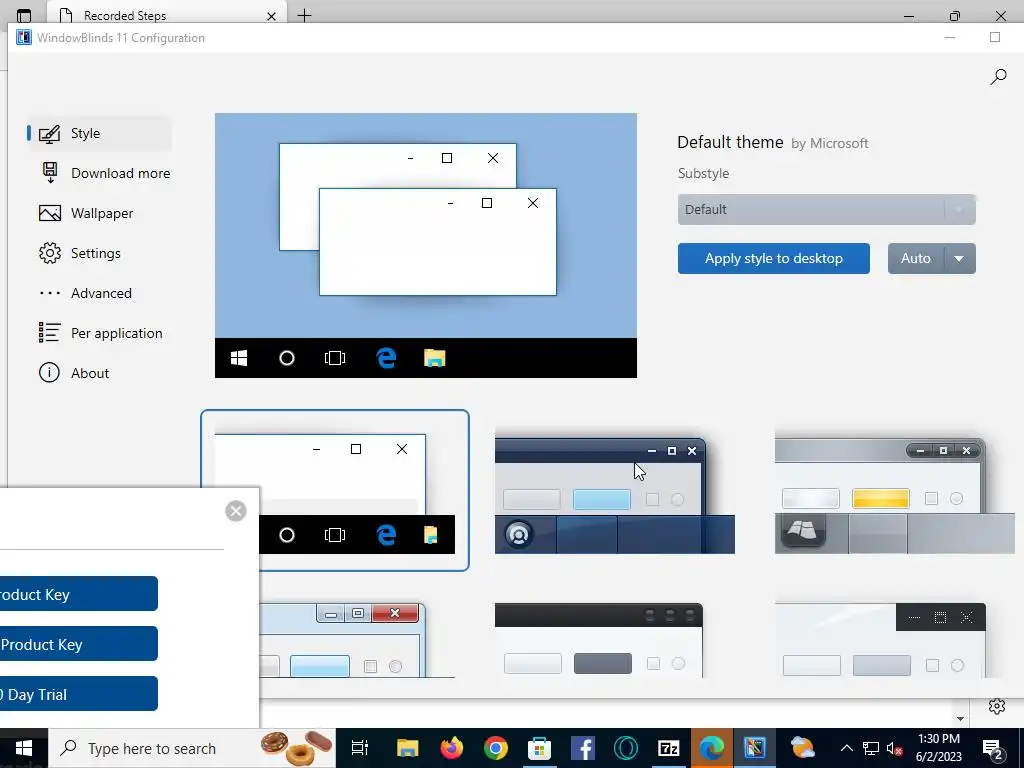Click gear icon at bottom right
The image size is (1024, 768).
point(997,706)
